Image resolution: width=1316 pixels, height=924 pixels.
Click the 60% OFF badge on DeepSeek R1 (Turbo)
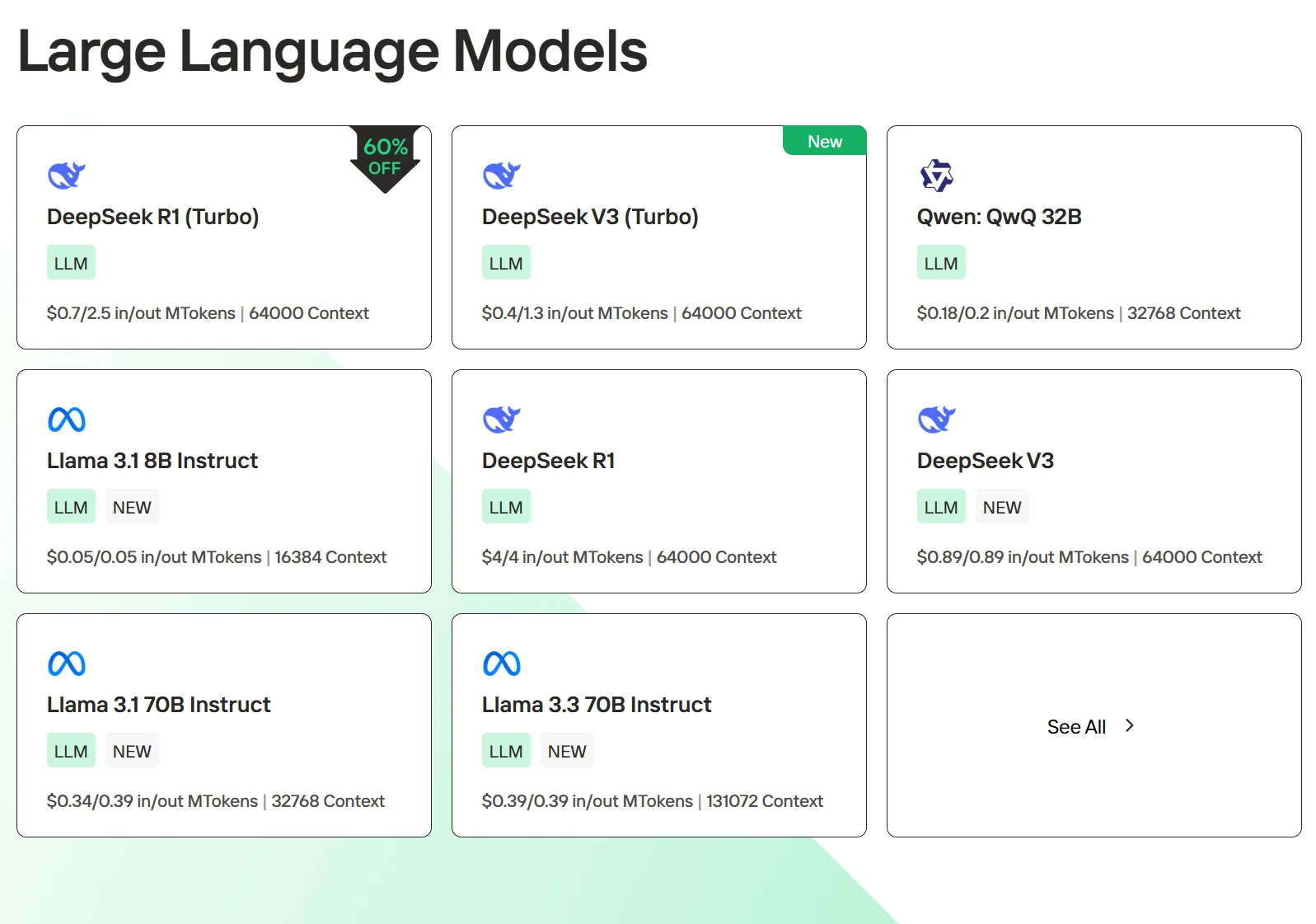click(x=385, y=159)
